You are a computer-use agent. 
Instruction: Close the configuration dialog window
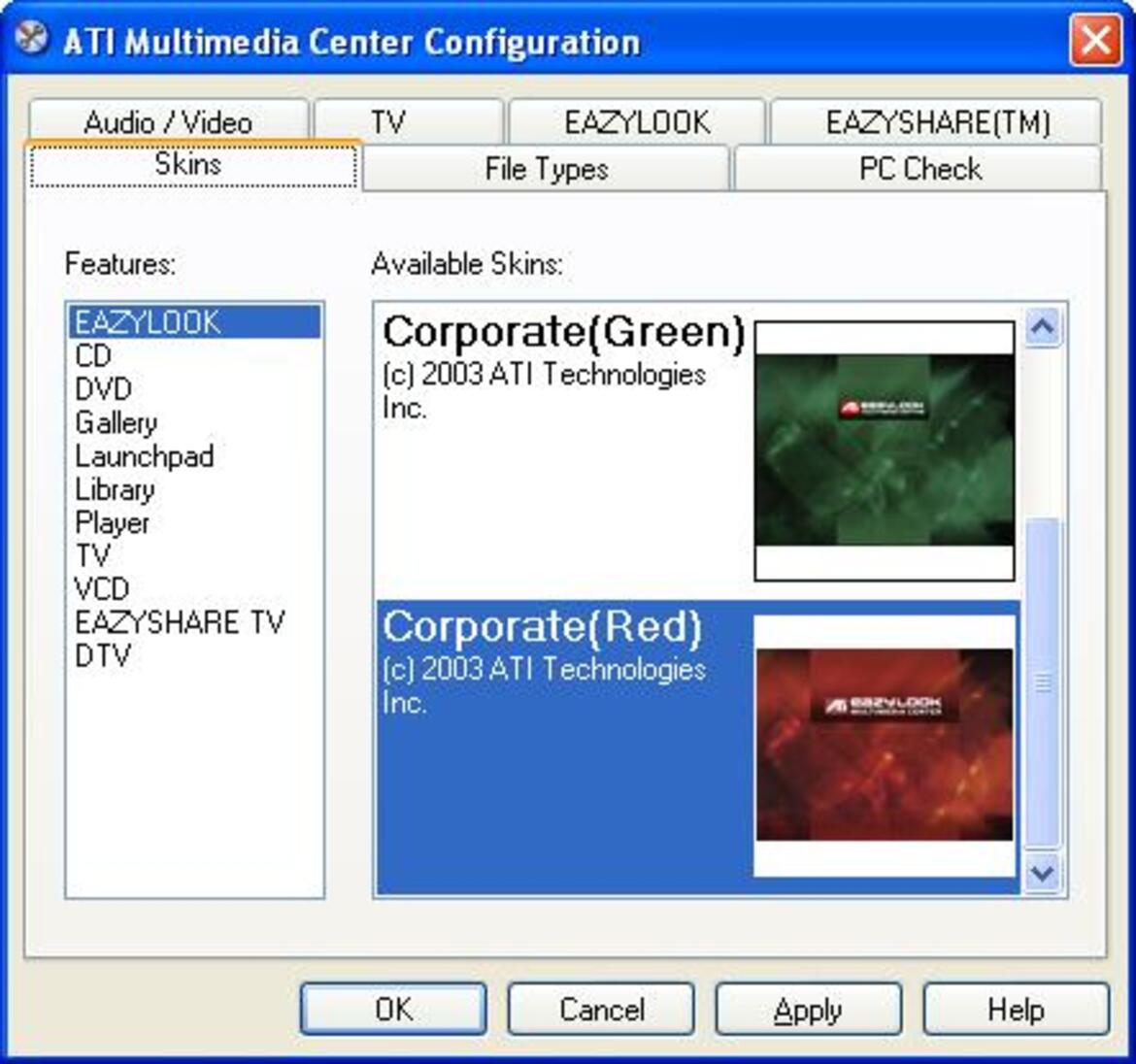(1095, 40)
